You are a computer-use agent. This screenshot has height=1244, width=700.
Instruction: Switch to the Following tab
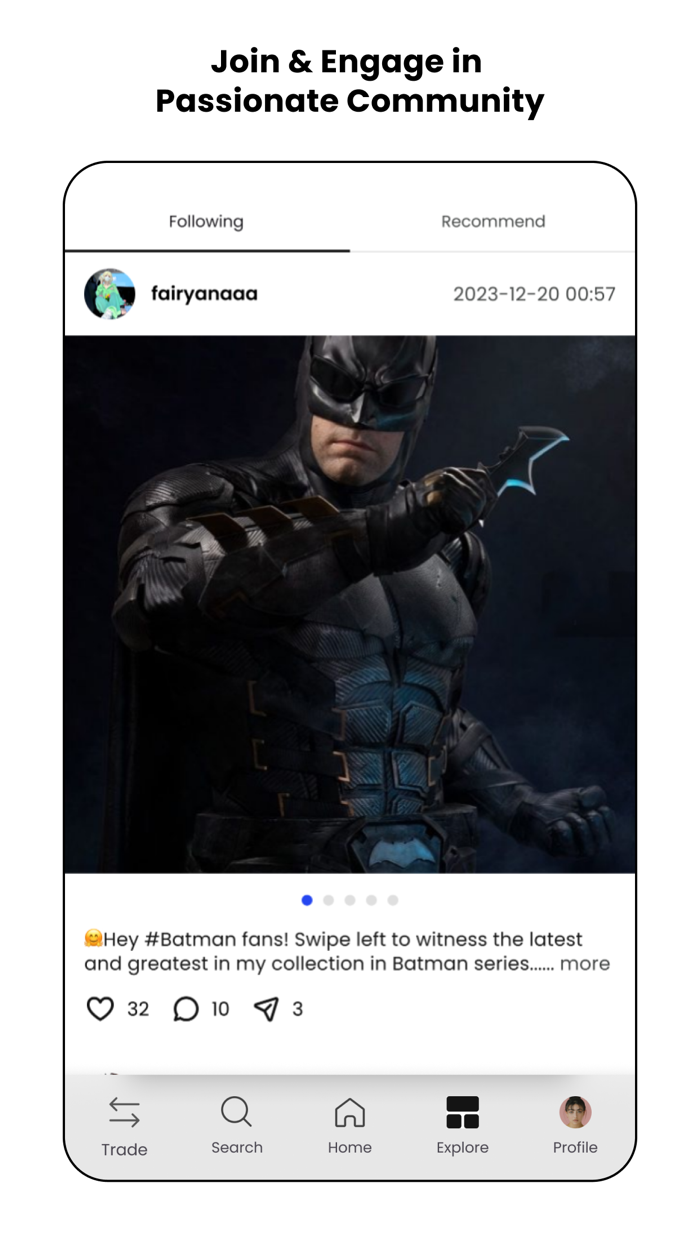[206, 222]
